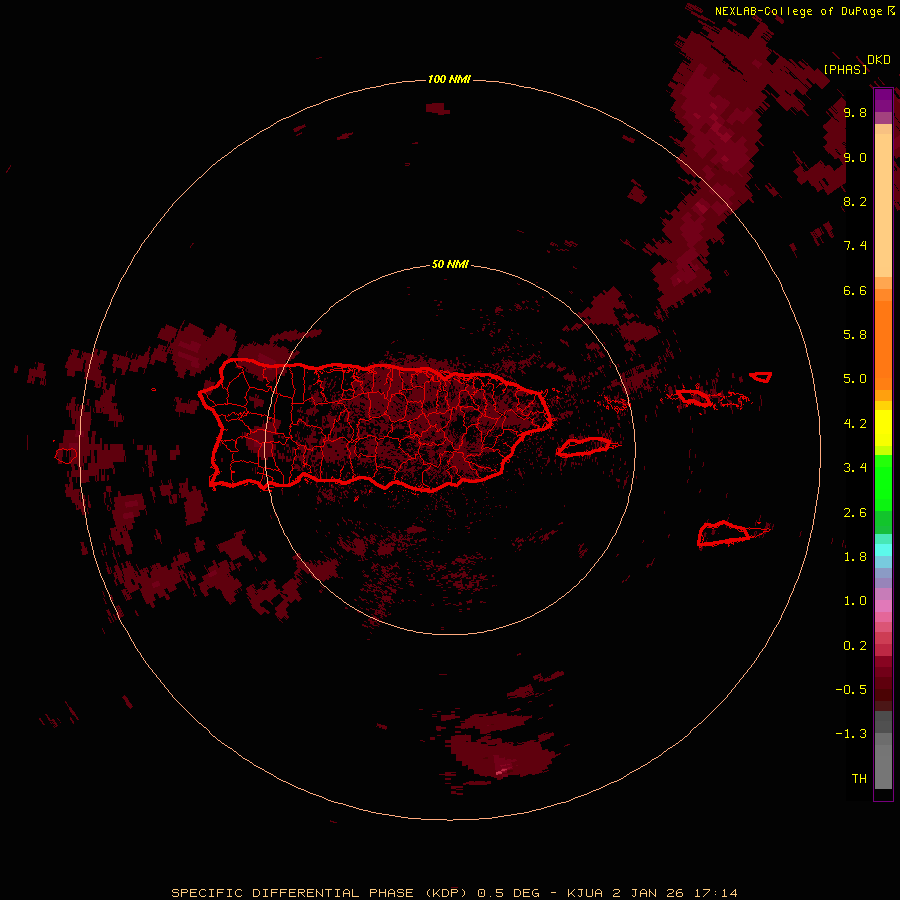The width and height of the screenshot is (900, 900).
Task: Click the Vieques island outline east of Puerto Rico
Action: [584, 447]
